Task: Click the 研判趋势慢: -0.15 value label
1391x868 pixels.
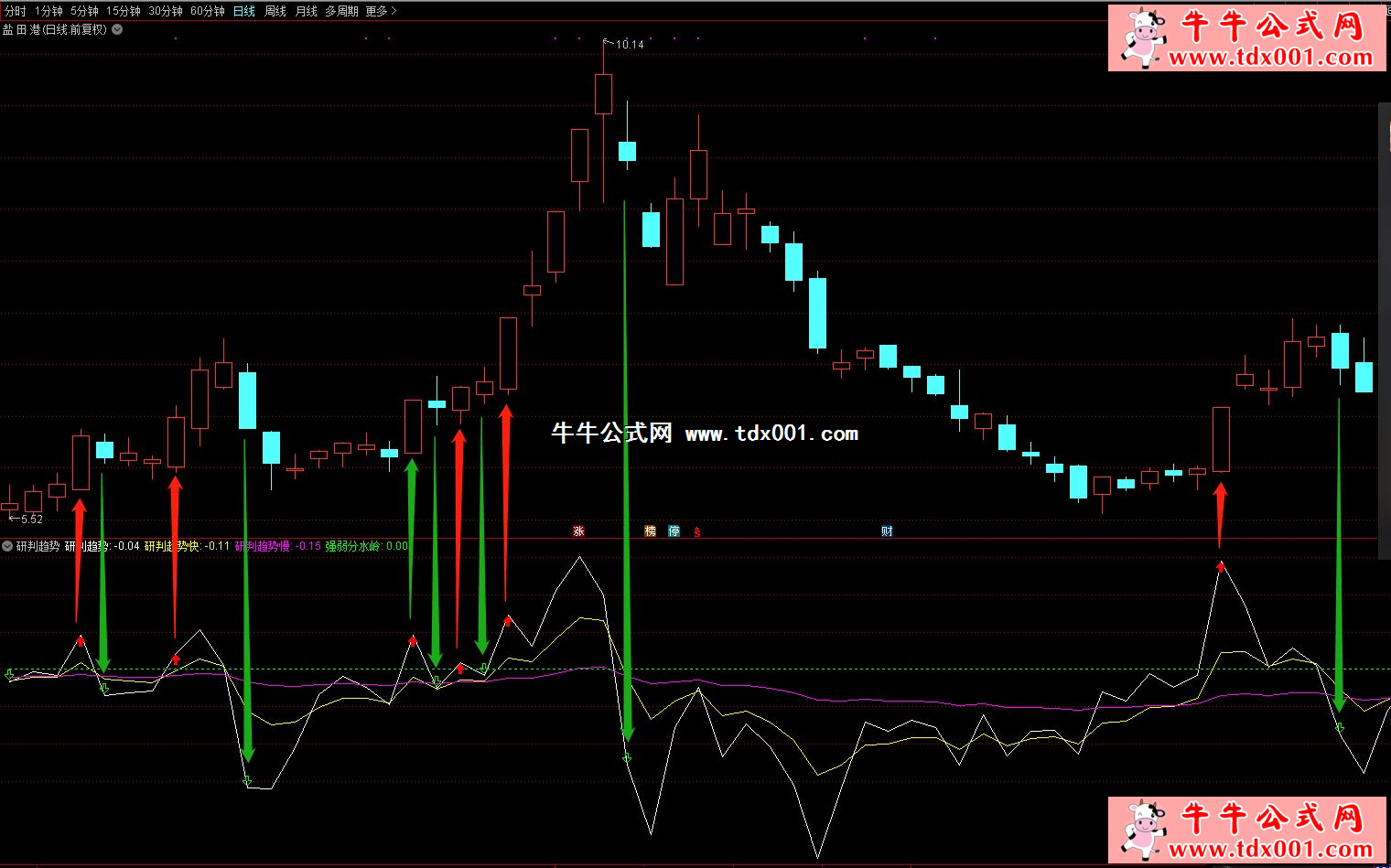Action: [278, 546]
